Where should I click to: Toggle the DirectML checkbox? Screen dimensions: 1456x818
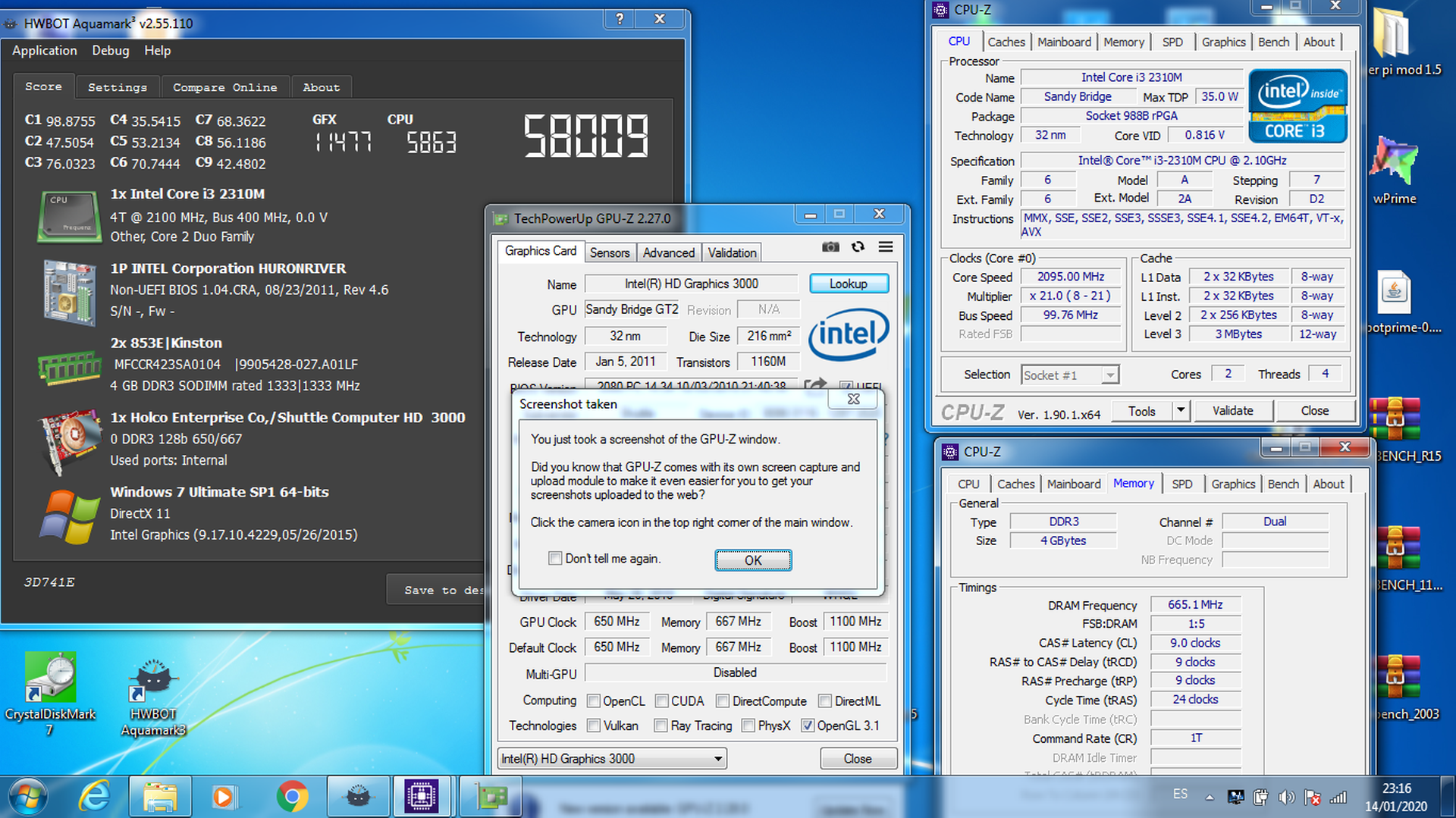point(825,701)
